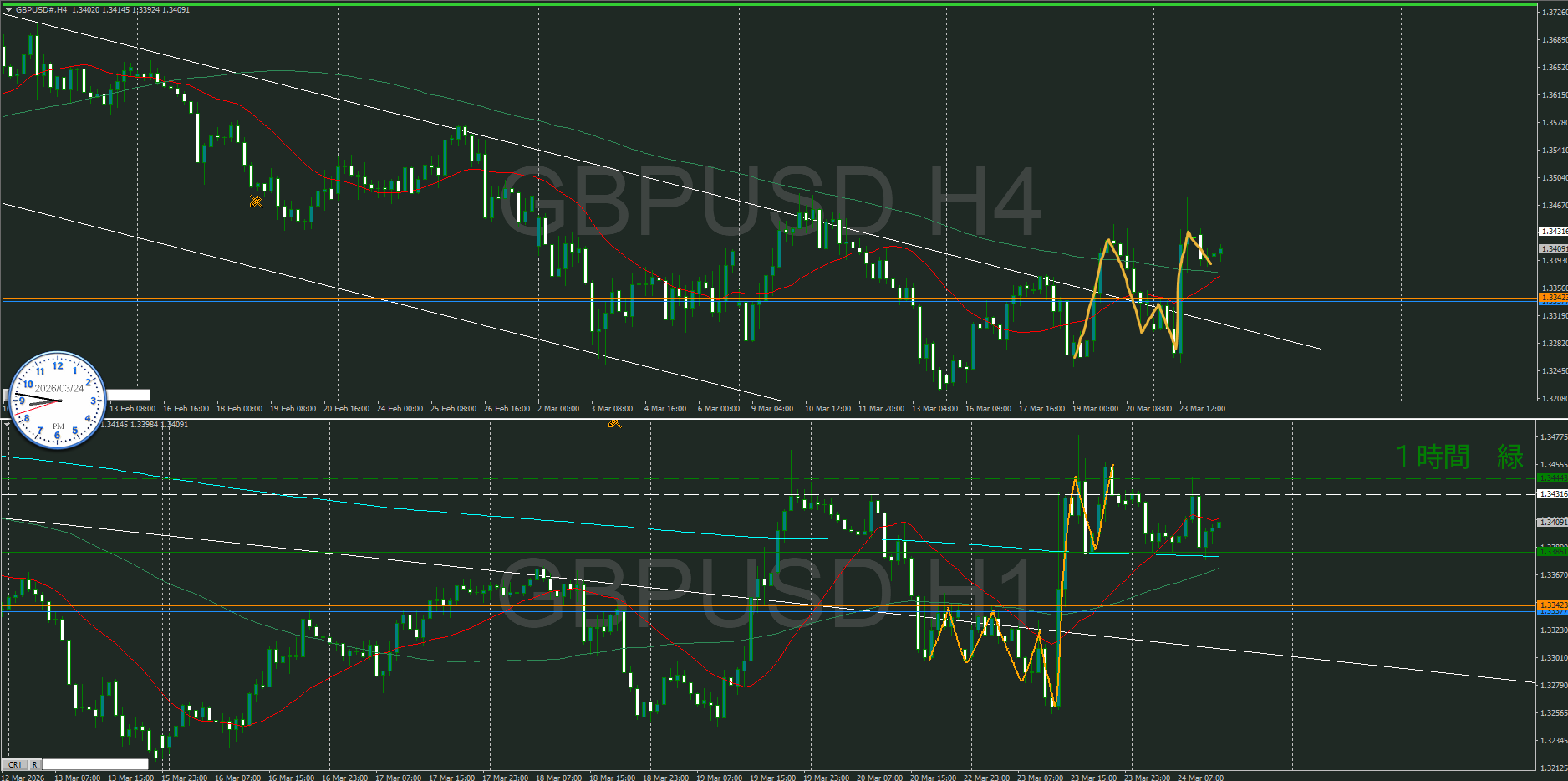Image resolution: width=1568 pixels, height=781 pixels.
Task: Open the GBPUSD H4 chart dropdown triangle
Action: click(8, 10)
